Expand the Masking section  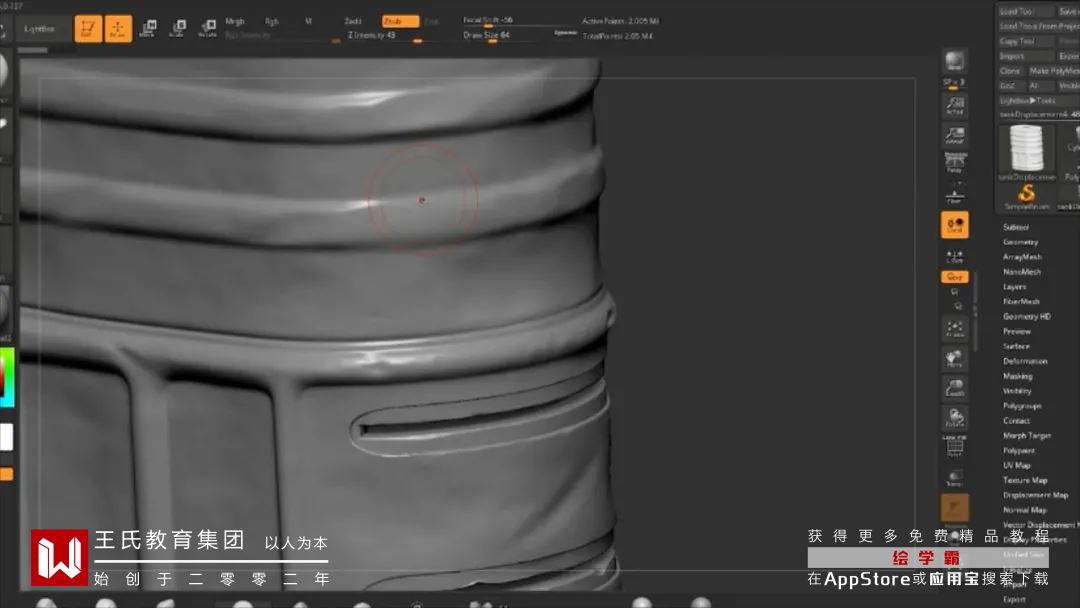[x=1017, y=376]
